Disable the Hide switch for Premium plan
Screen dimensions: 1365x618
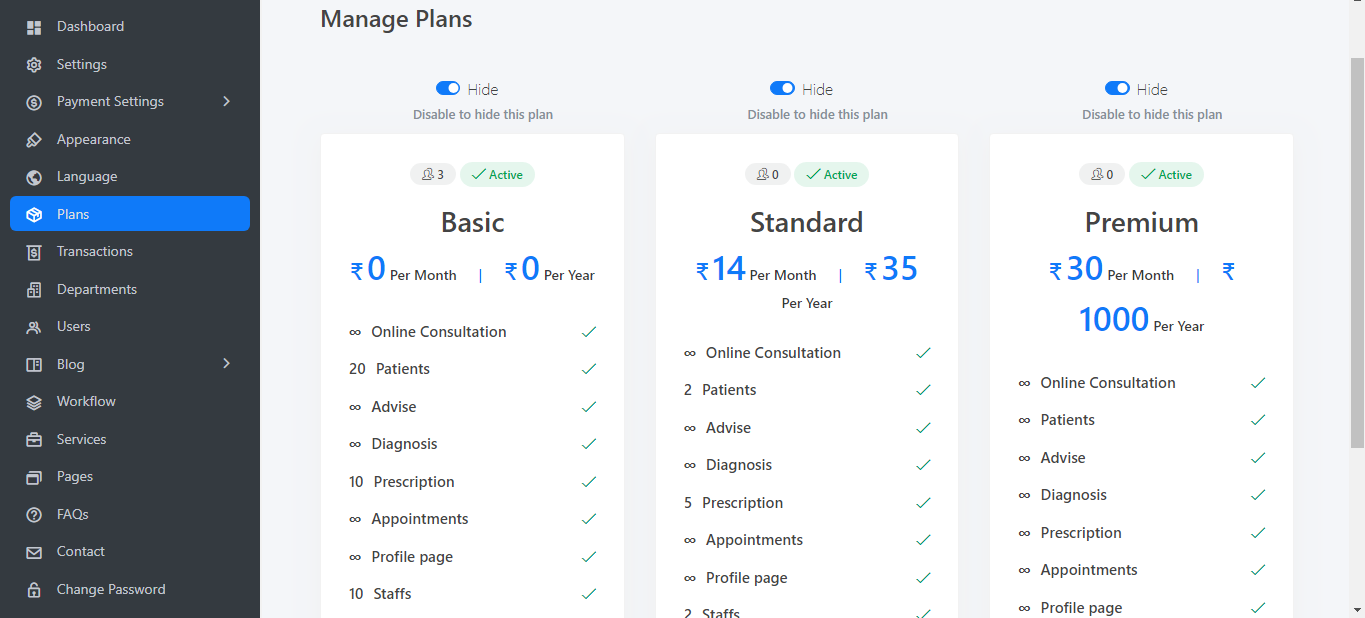pyautogui.click(x=1117, y=89)
